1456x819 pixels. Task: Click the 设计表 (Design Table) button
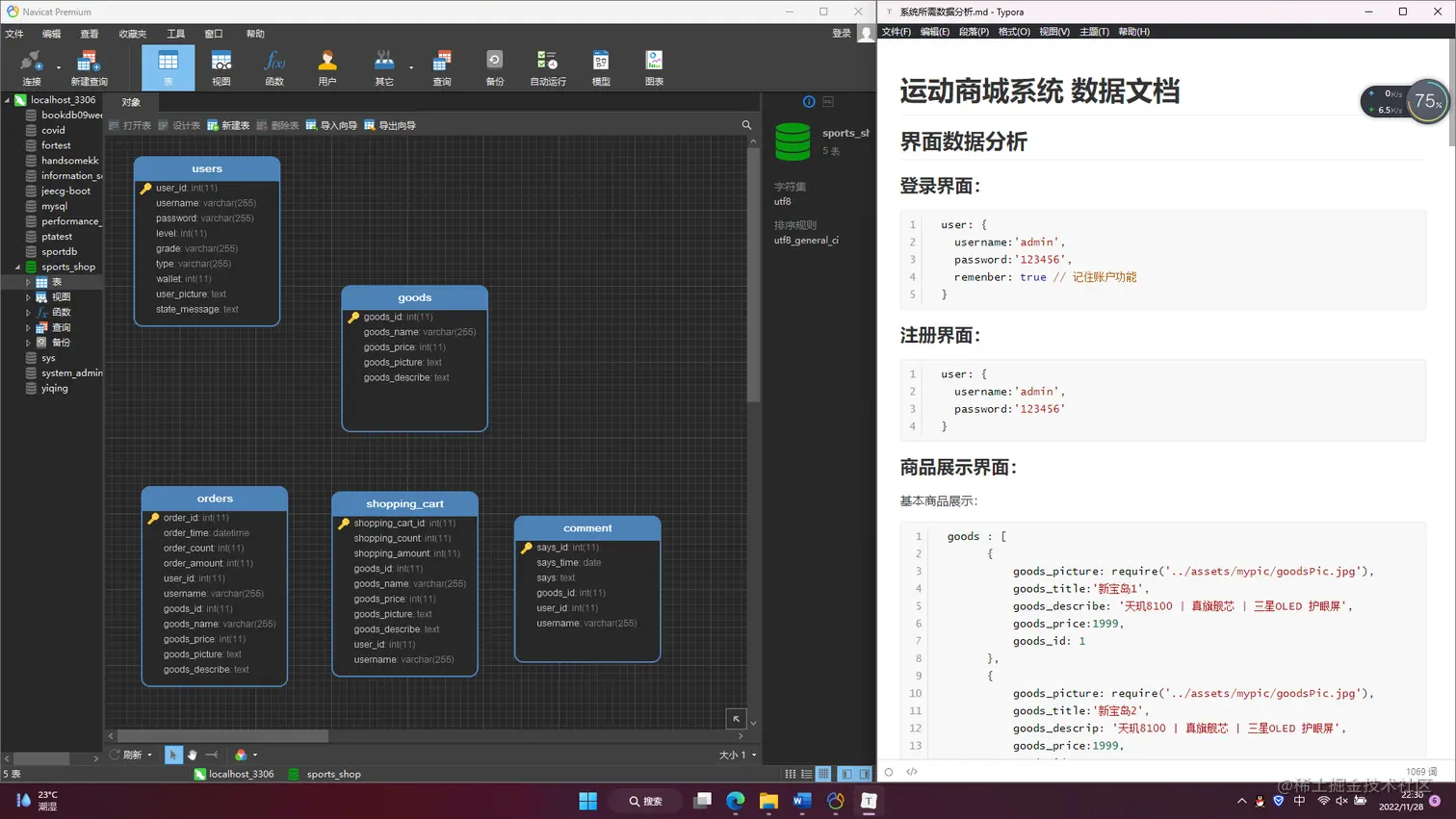[x=179, y=125]
